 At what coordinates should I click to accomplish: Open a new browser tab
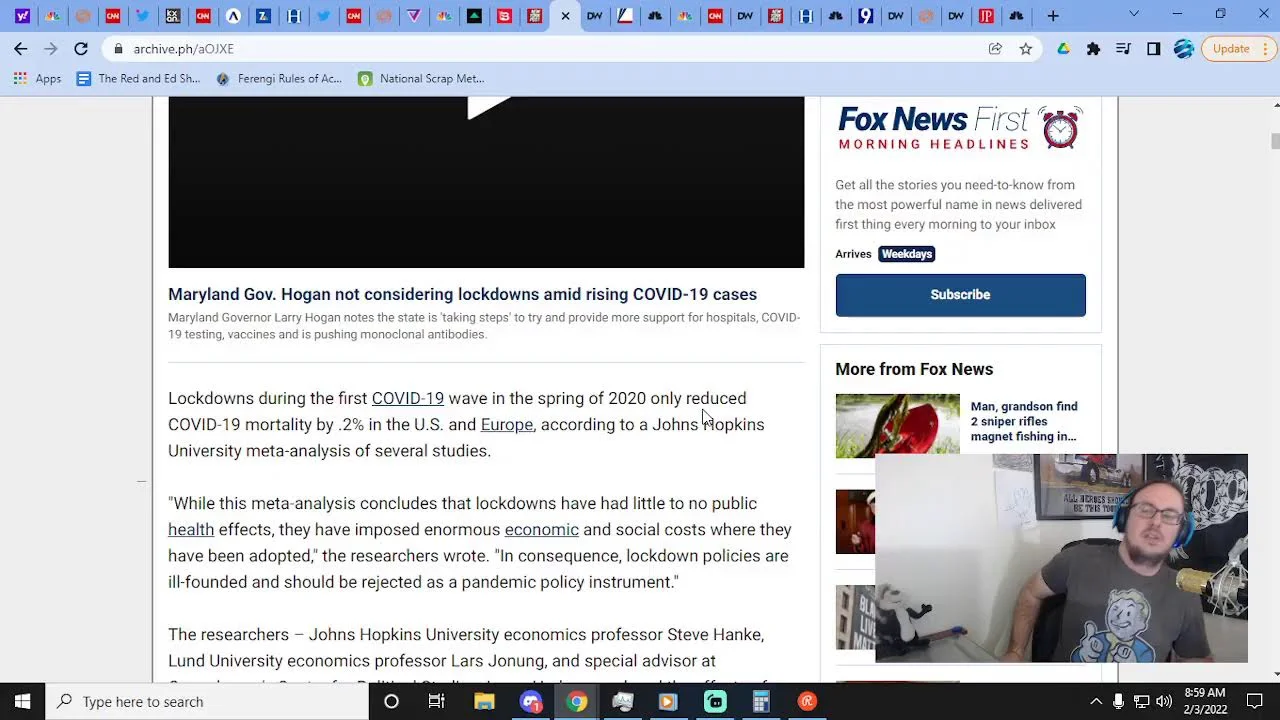(x=1052, y=15)
